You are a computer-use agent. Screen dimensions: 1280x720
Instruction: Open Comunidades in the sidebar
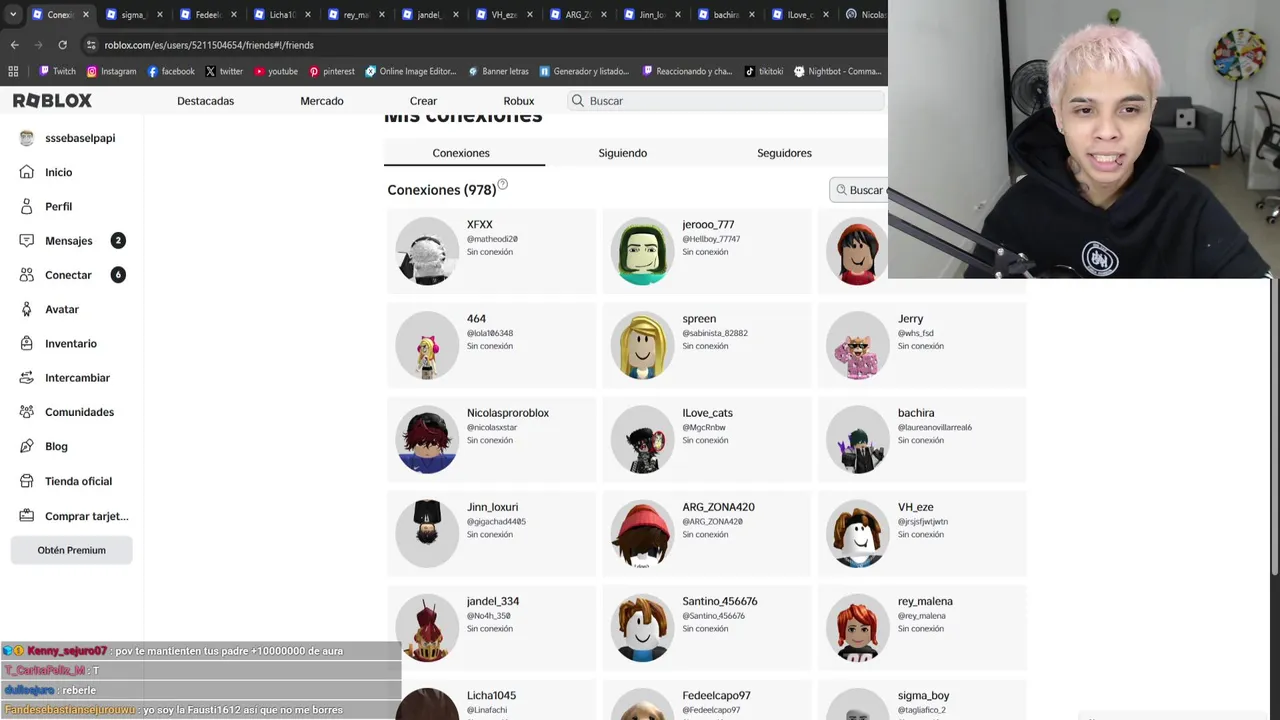click(x=79, y=412)
